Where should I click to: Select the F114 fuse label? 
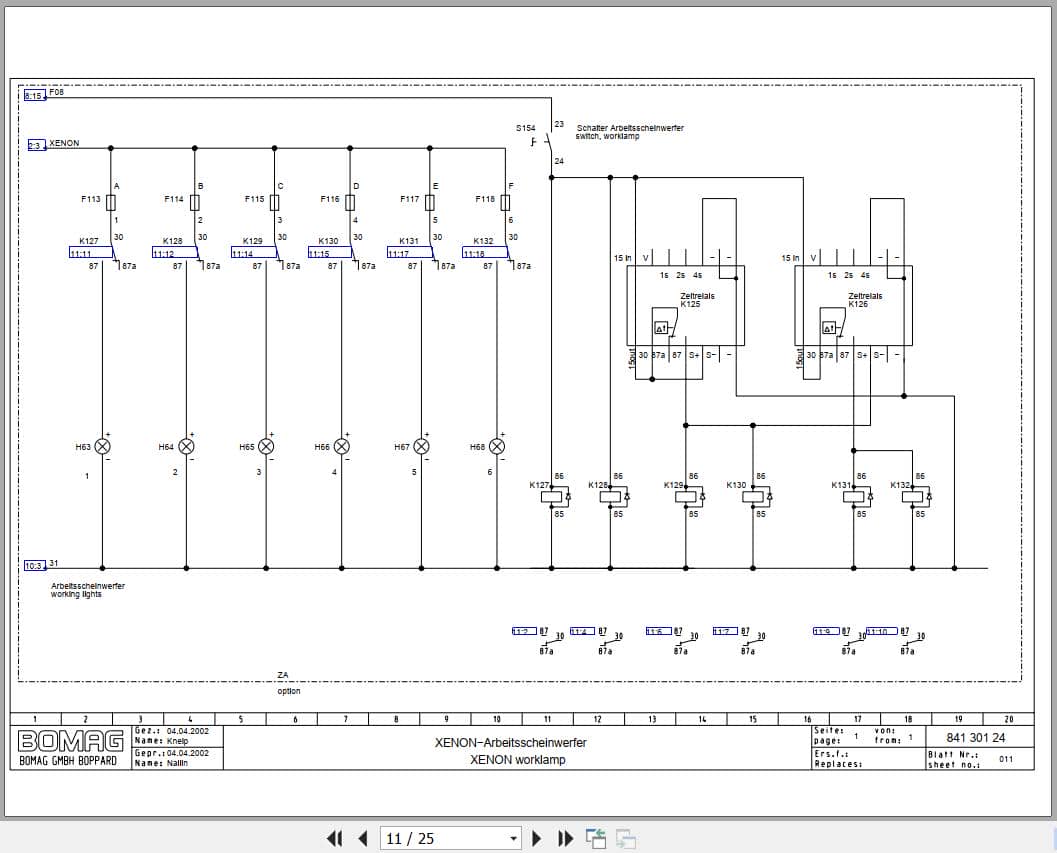tap(174, 199)
